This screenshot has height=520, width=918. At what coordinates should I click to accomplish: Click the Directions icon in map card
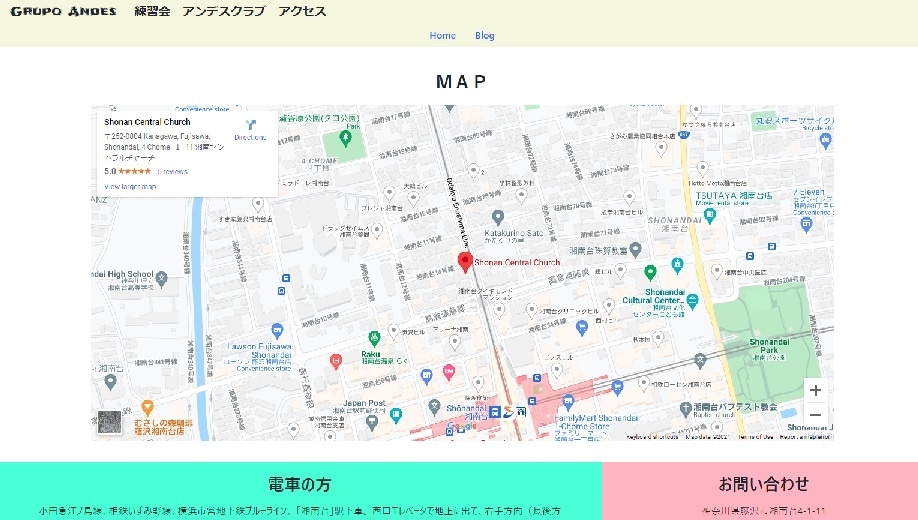click(x=251, y=125)
